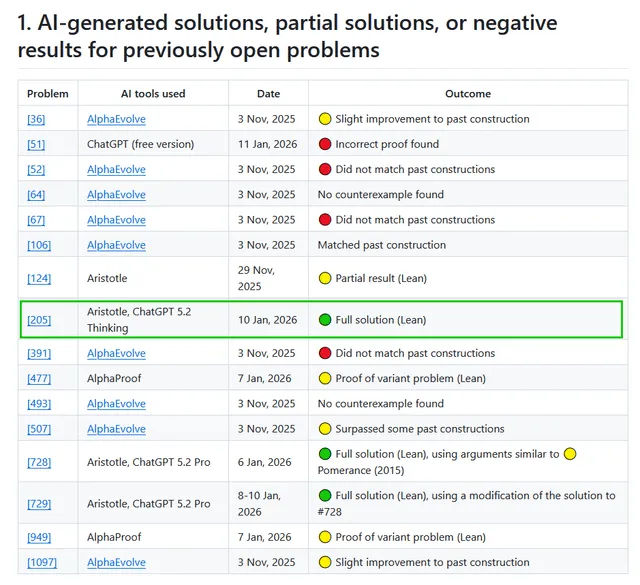Follow AlphaEvolve link in row [36]
Viewport: 640px width, 585px height.
[x=116, y=119]
